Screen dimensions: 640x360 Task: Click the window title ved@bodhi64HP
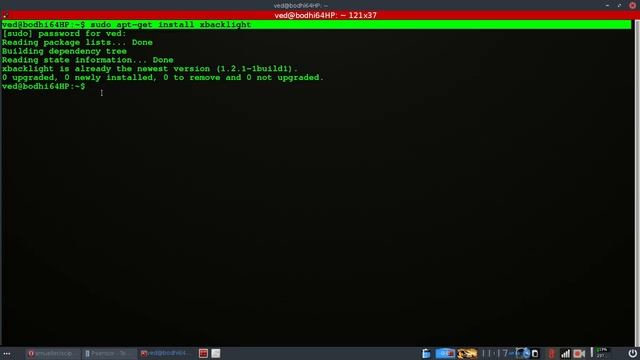pyautogui.click(x=300, y=5)
